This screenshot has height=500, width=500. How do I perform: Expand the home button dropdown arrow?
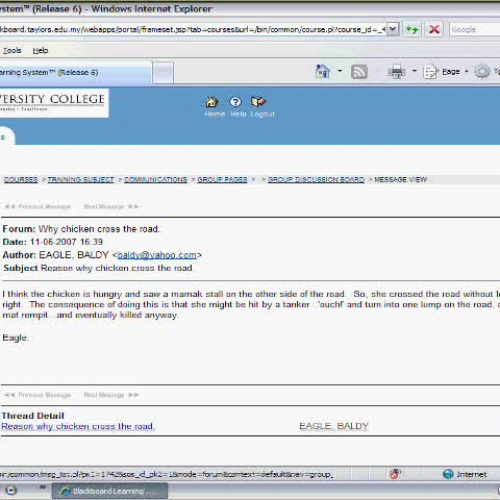[x=340, y=71]
